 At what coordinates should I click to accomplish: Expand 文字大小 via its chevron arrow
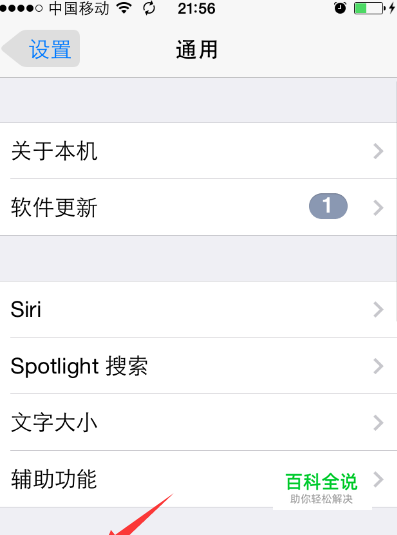coord(378,423)
